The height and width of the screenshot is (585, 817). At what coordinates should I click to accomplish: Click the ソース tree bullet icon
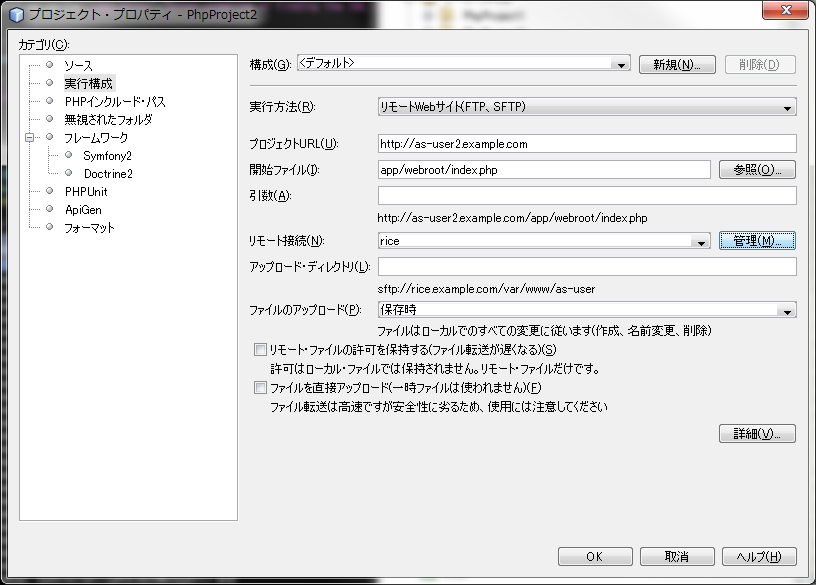[49, 65]
